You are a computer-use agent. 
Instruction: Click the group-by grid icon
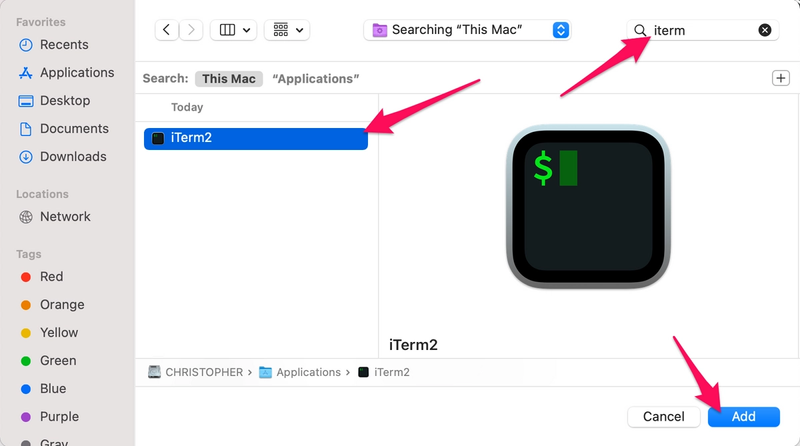281,30
